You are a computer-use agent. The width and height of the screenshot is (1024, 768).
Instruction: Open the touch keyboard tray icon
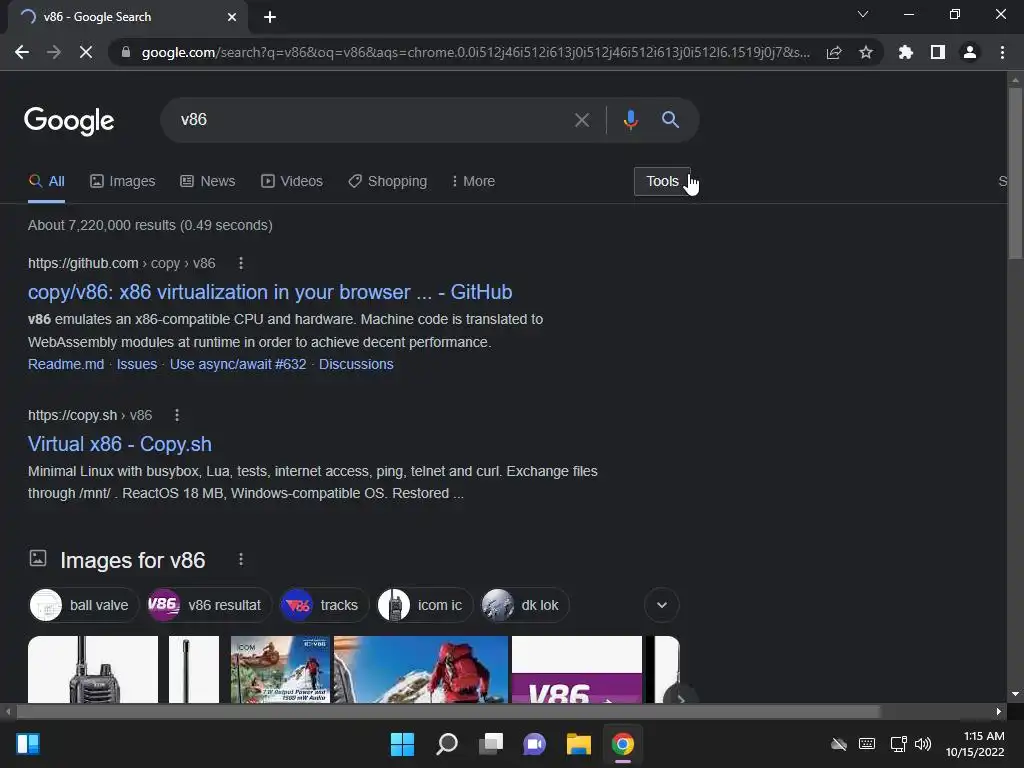pos(867,744)
